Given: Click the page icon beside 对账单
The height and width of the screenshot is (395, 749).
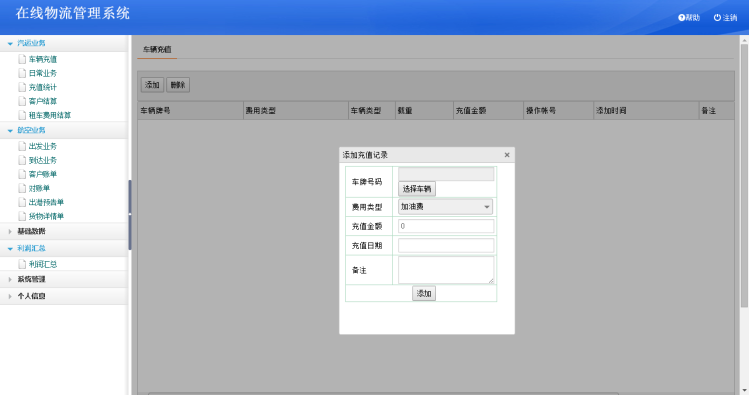Looking at the screenshot, I should [22, 188].
